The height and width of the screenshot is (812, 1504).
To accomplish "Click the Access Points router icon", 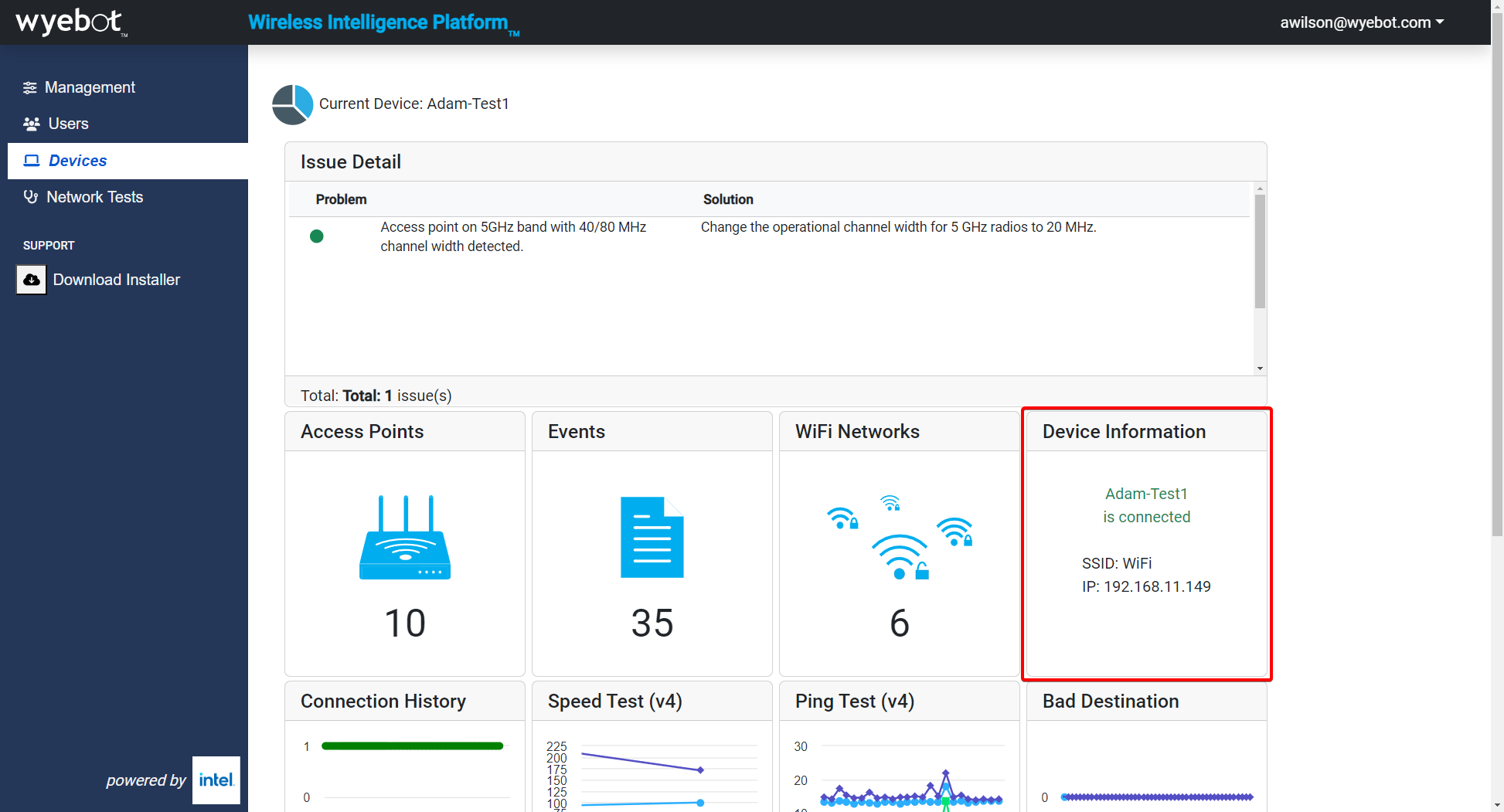I will coord(405,538).
